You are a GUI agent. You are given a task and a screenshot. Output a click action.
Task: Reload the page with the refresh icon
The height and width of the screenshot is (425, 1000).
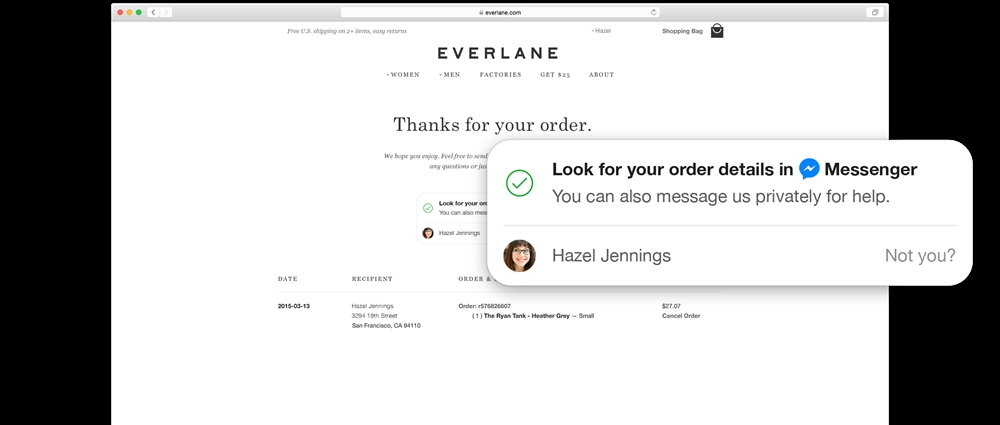(x=653, y=12)
